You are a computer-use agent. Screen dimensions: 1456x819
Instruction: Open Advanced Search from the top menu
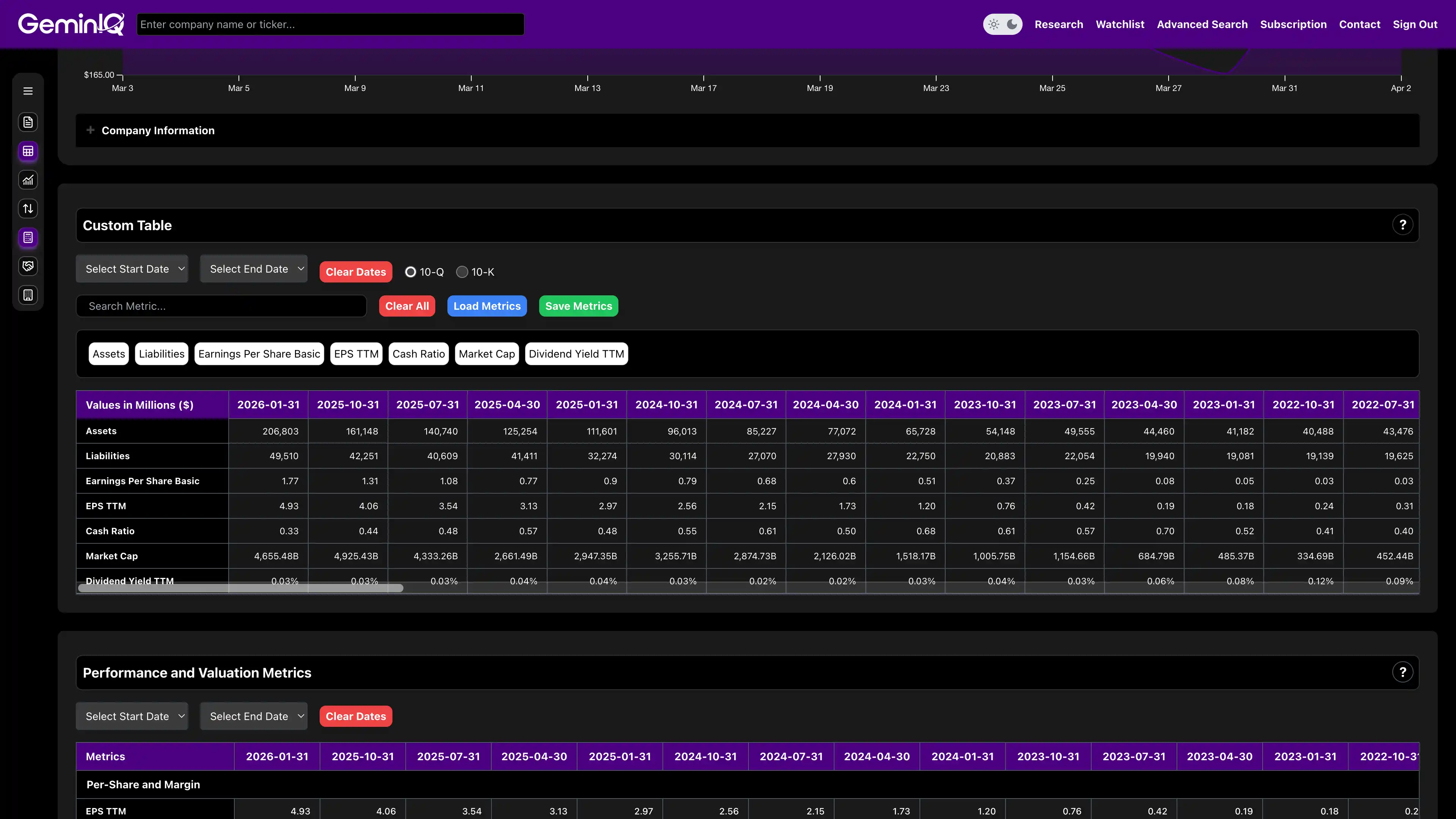click(1202, 24)
